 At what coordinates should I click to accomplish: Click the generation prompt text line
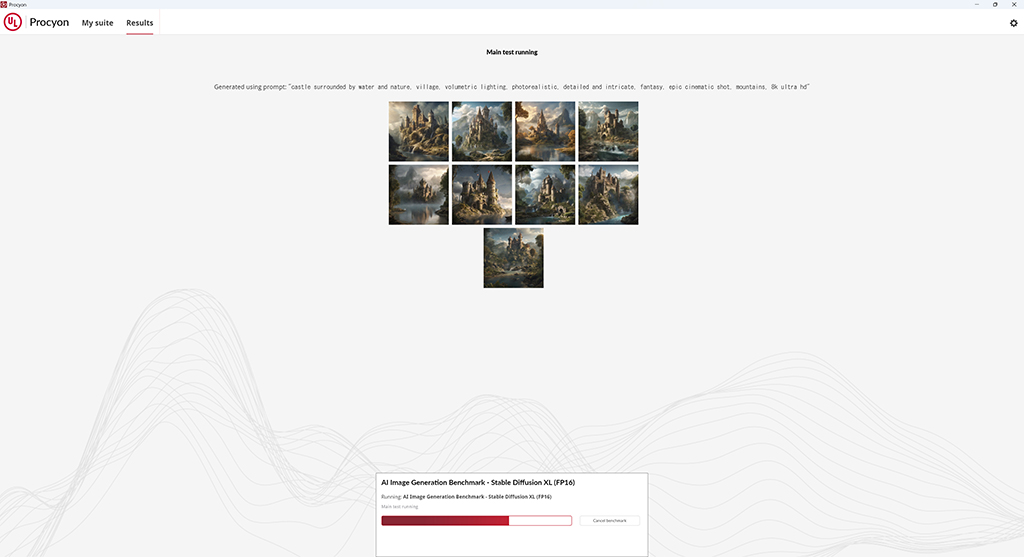511,87
